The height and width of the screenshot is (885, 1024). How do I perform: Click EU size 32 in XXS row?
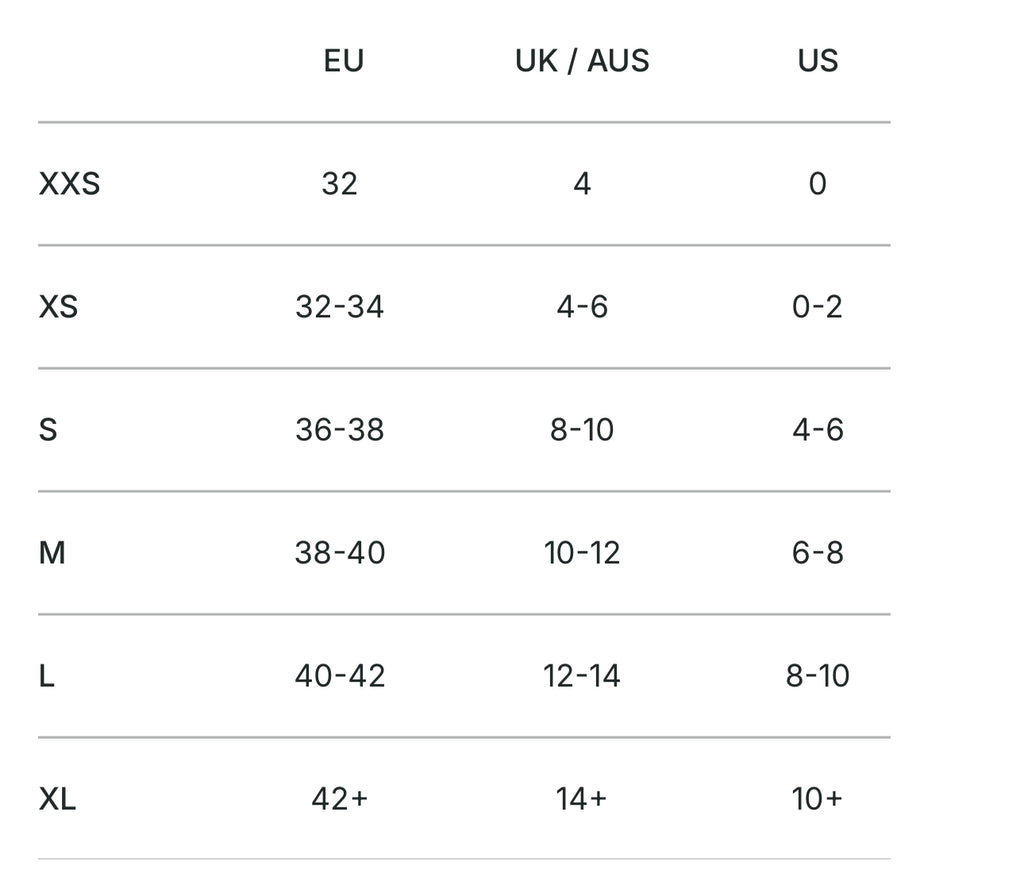340,184
